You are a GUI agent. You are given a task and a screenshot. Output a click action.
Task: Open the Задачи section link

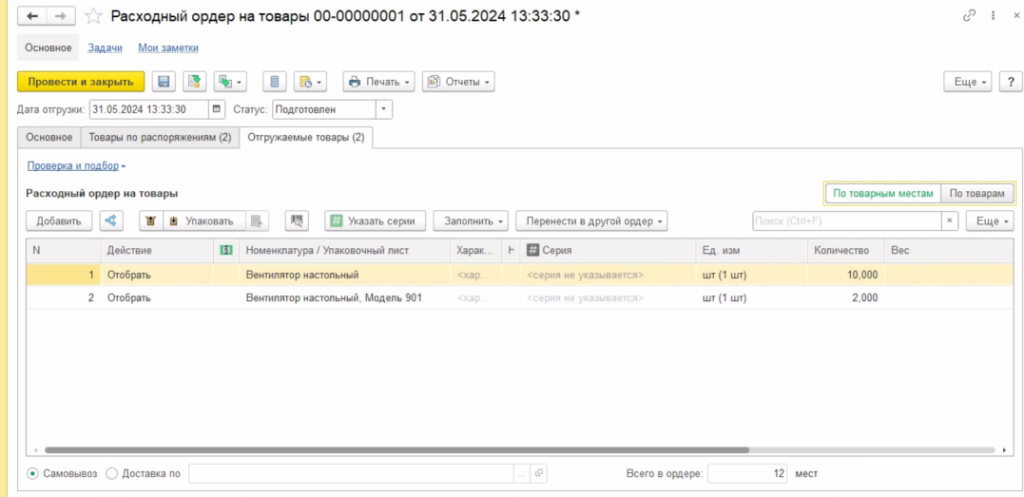click(x=105, y=48)
